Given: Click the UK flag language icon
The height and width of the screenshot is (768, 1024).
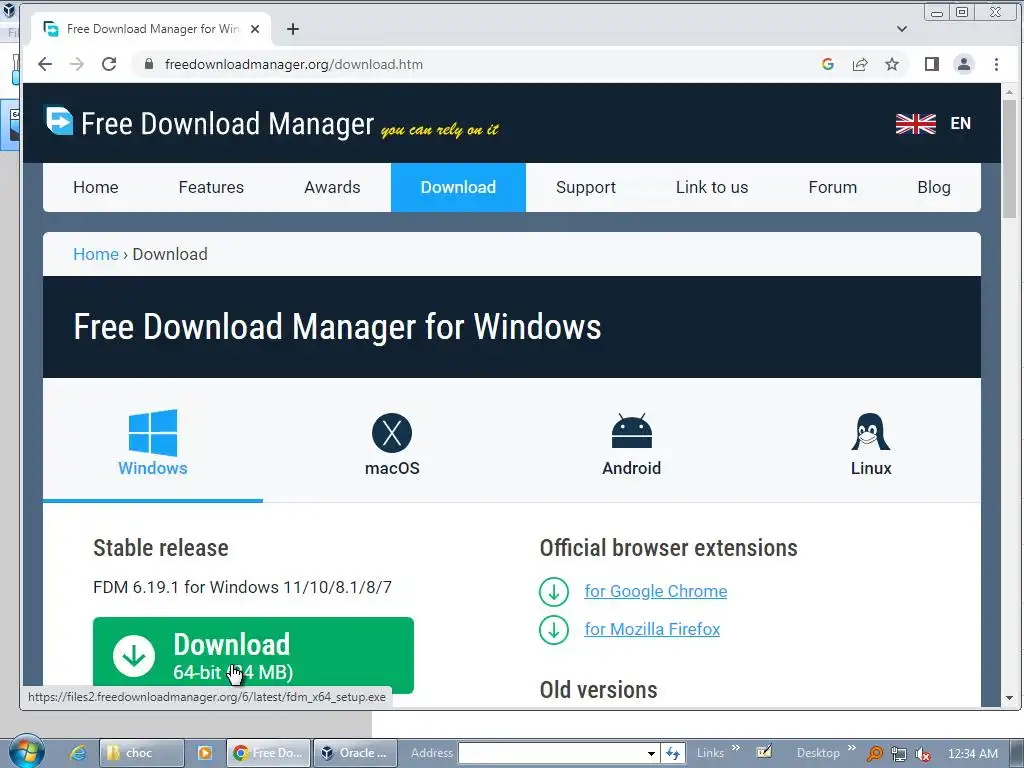Looking at the screenshot, I should (x=916, y=123).
